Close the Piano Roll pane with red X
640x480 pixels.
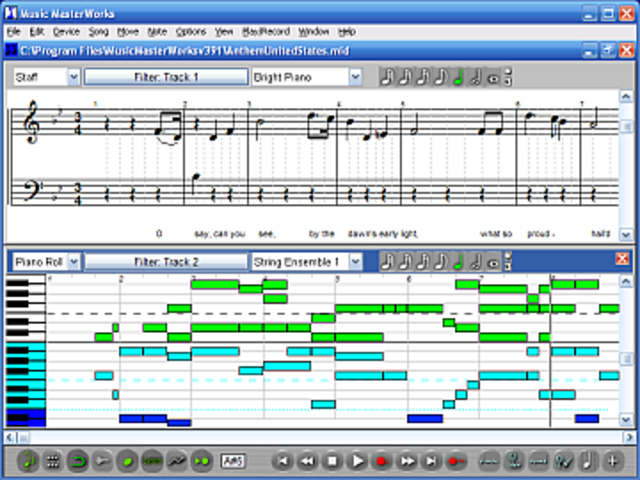pyautogui.click(x=622, y=258)
